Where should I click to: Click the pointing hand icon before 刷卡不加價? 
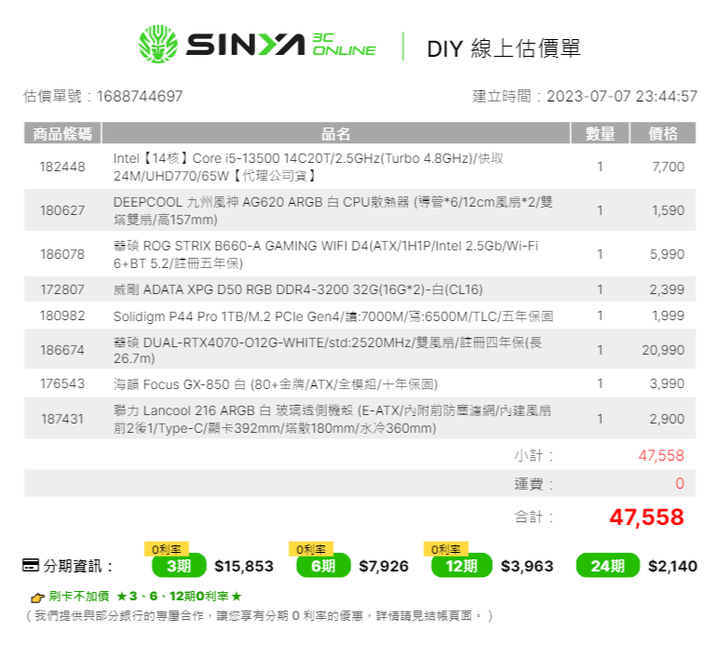point(37,598)
